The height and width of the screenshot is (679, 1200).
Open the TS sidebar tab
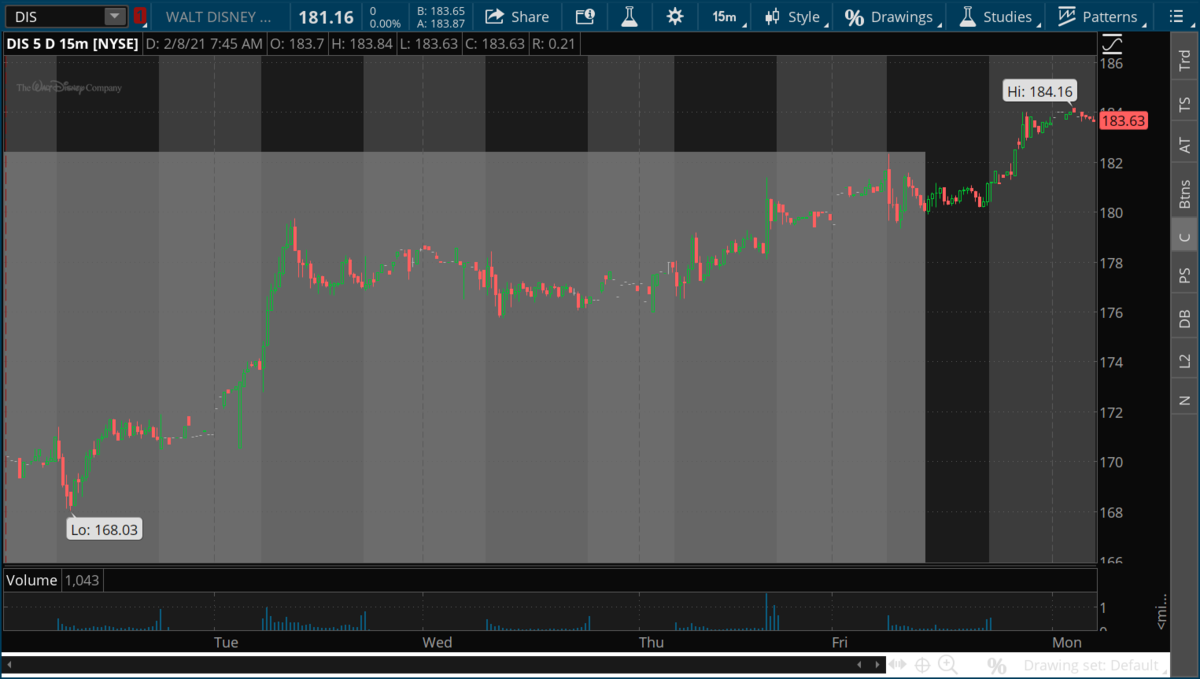coord(1185,103)
